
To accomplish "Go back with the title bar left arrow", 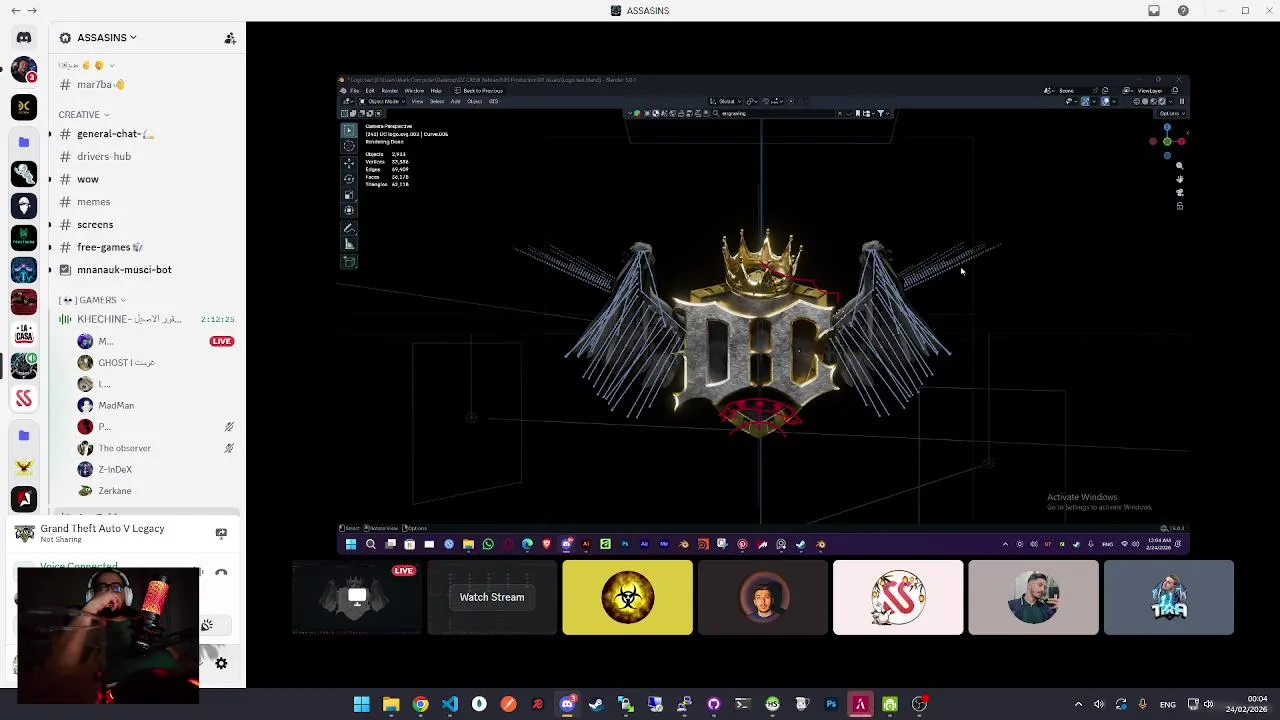I will [x=15, y=11].
